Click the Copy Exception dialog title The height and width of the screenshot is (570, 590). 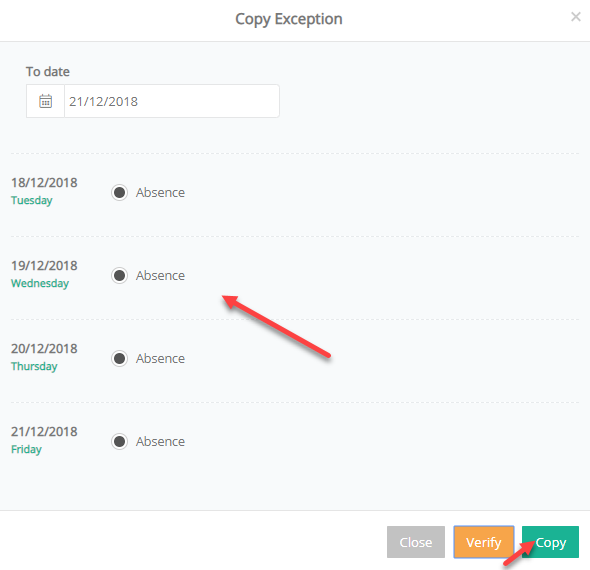click(x=289, y=19)
